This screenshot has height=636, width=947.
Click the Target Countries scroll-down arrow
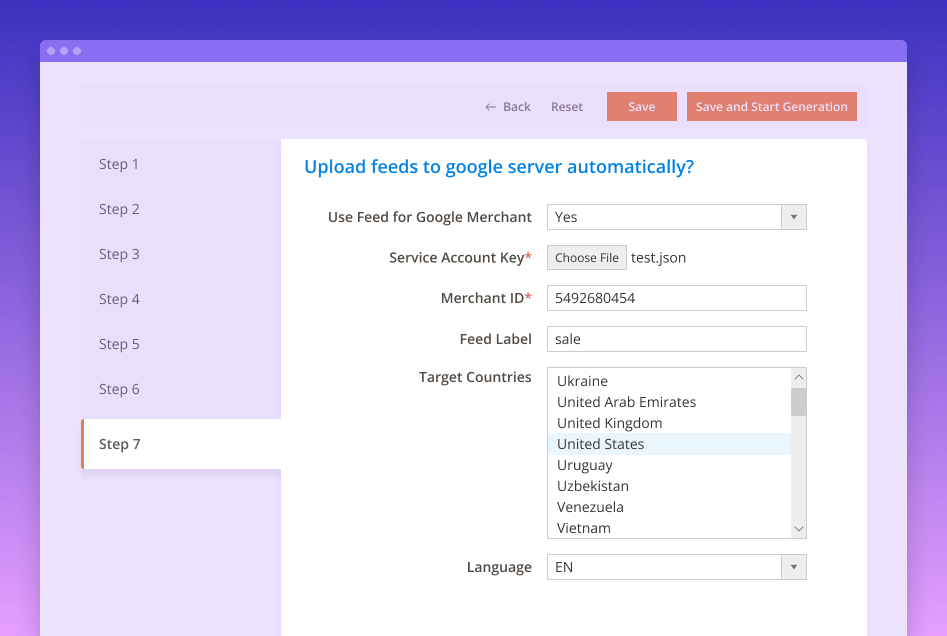798,528
